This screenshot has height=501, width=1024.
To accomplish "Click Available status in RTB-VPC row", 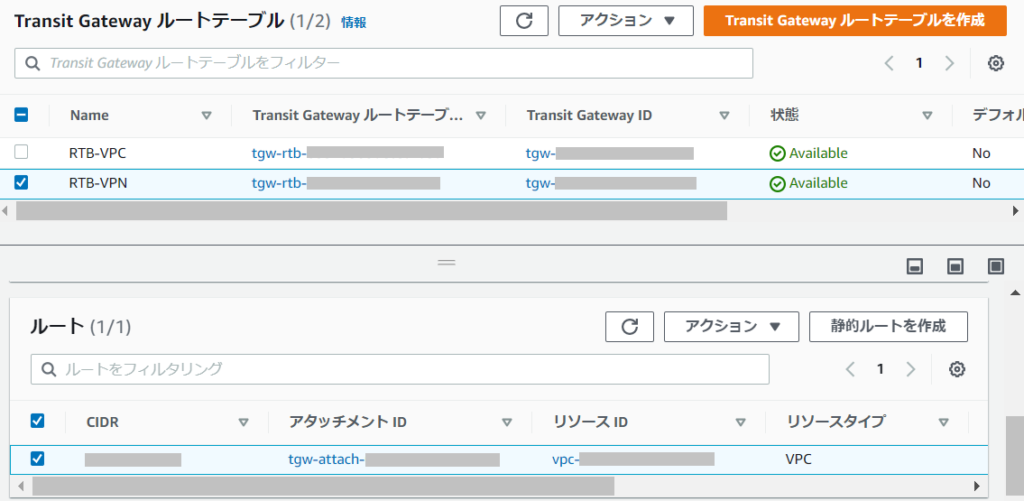I will [808, 154].
